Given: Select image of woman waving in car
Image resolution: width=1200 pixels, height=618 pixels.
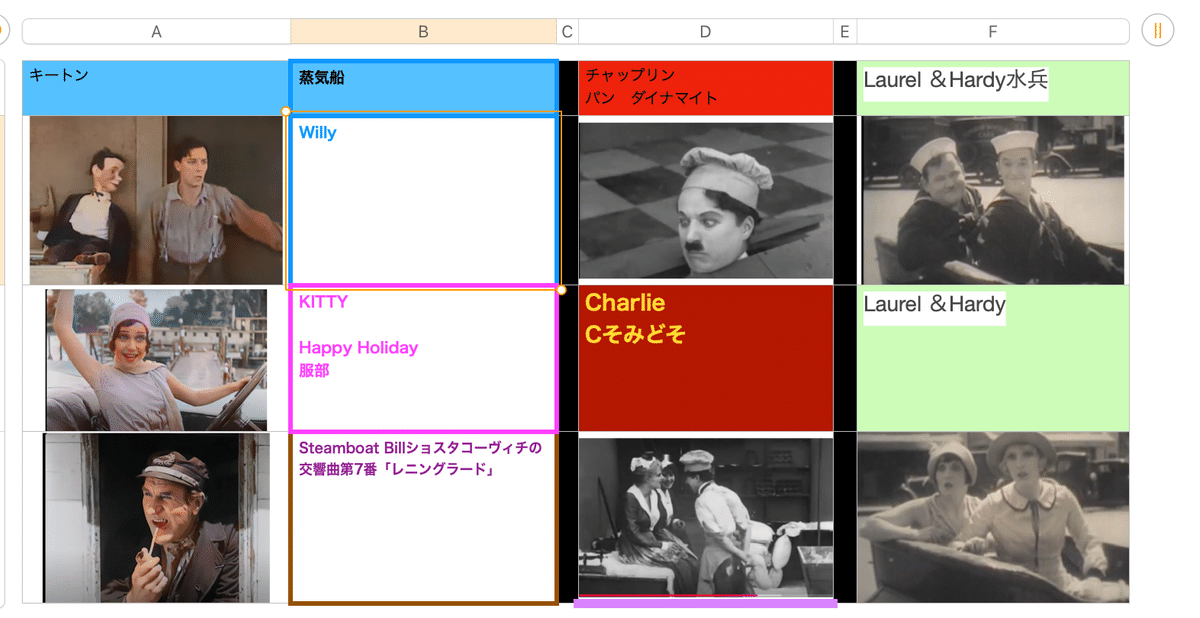Looking at the screenshot, I should pyautogui.click(x=156, y=360).
